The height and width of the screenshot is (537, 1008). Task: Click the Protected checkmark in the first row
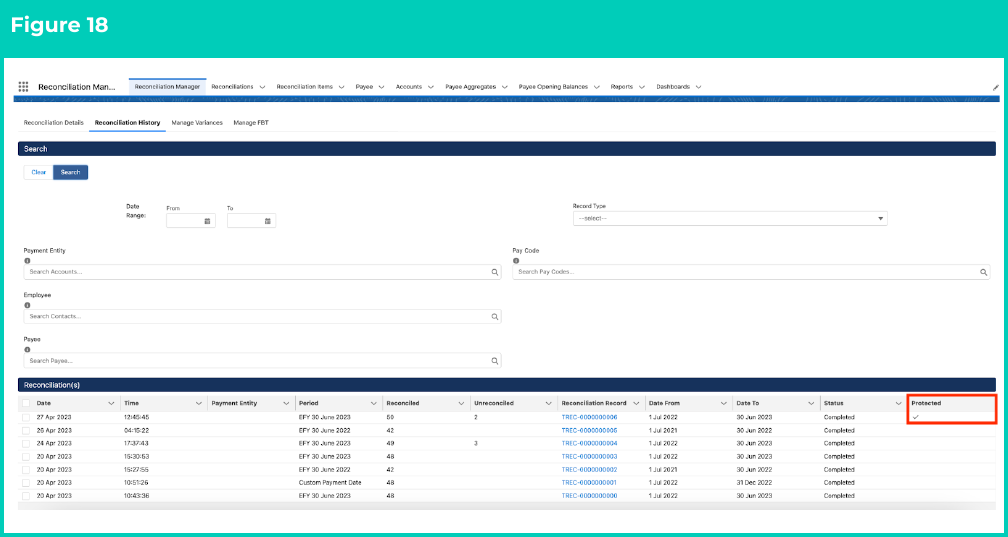915,417
